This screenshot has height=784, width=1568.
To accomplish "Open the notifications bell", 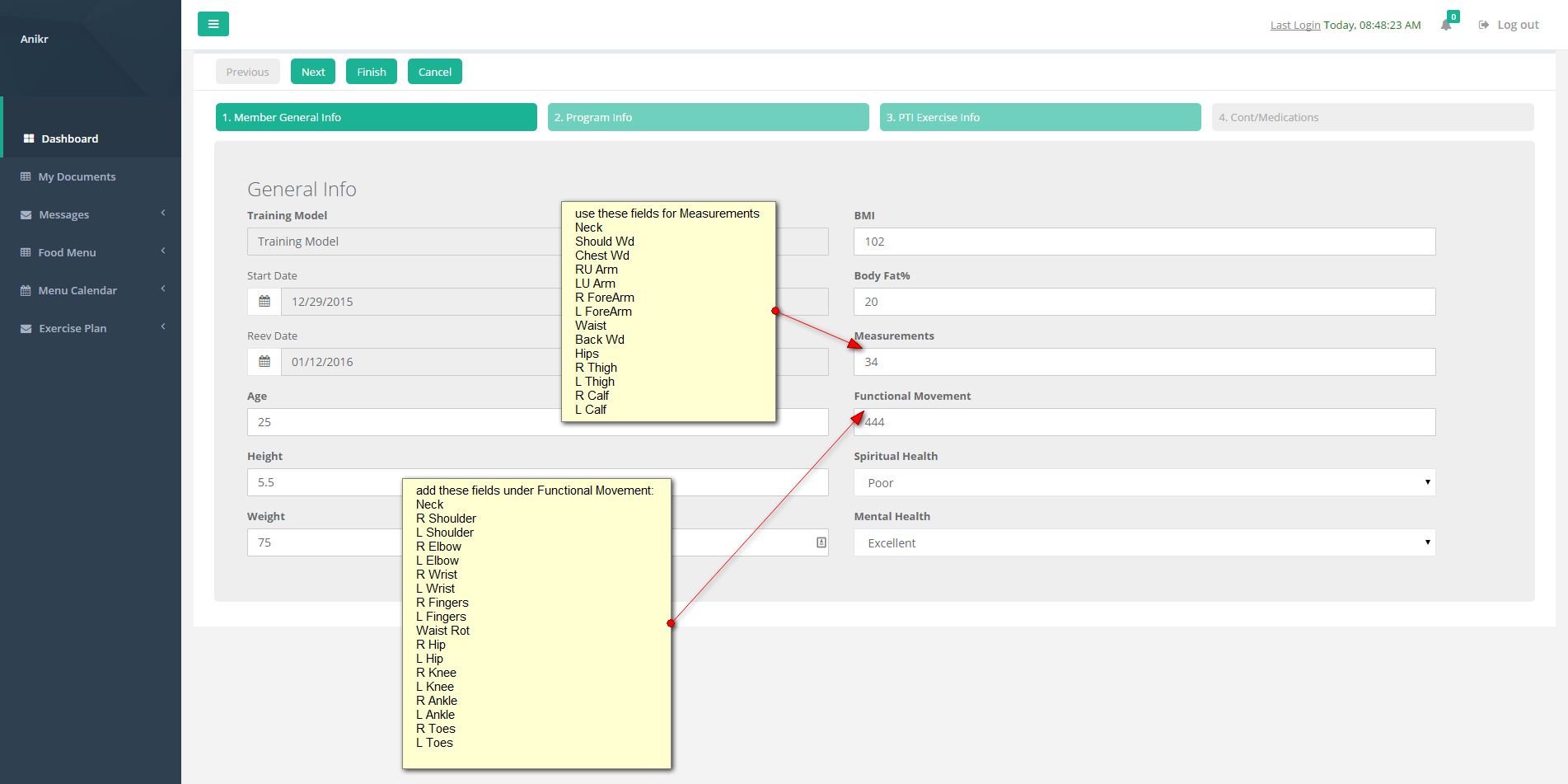I will 1446,25.
